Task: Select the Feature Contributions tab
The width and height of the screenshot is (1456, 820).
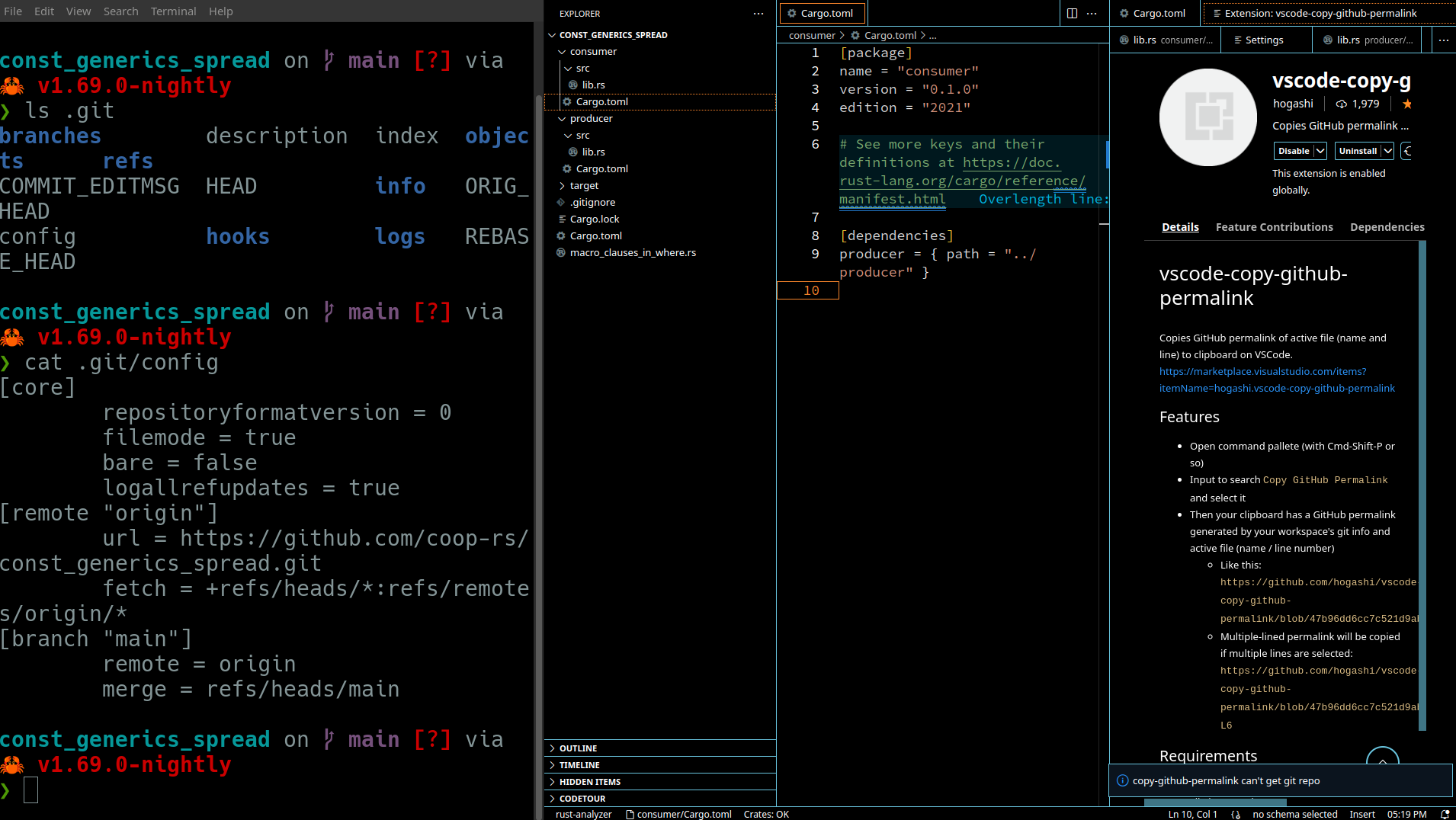Action: tap(1274, 227)
